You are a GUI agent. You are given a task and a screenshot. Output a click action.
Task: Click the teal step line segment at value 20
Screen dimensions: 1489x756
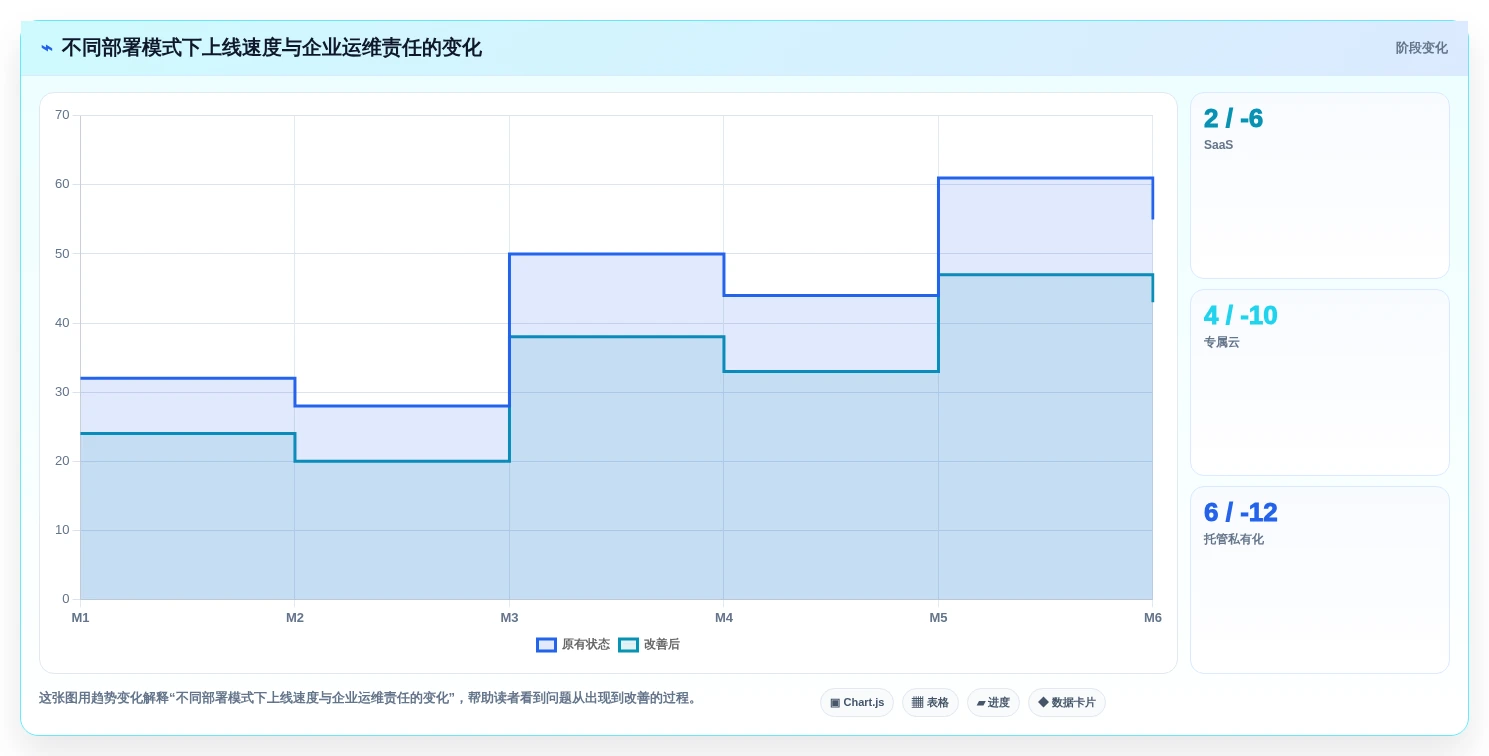[402, 461]
